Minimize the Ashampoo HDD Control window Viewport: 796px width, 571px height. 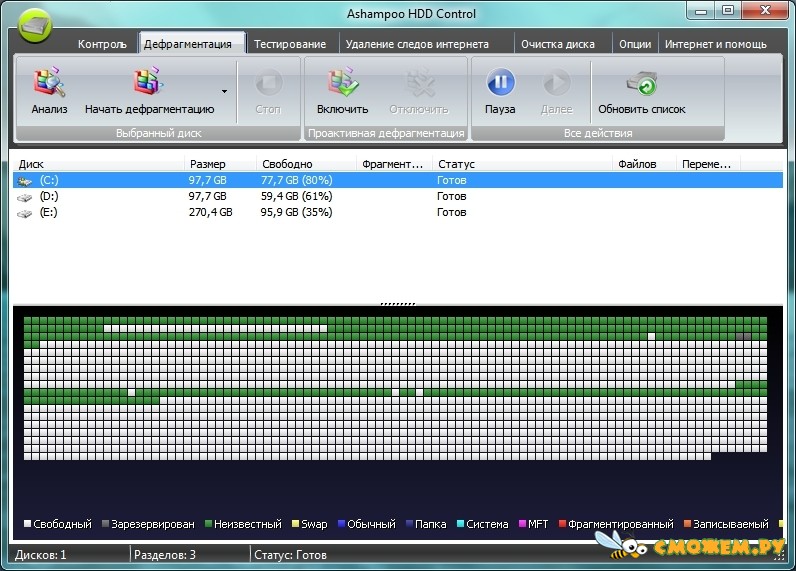click(701, 11)
